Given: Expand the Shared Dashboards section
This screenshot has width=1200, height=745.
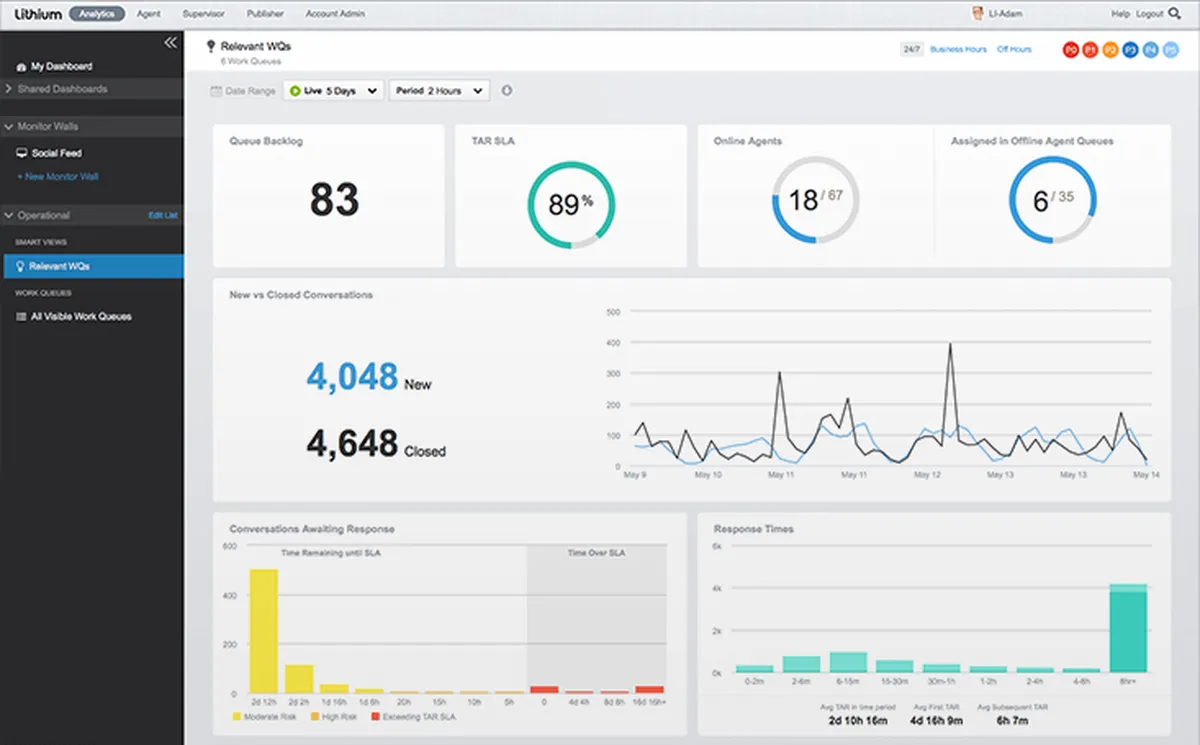Looking at the screenshot, I should (62, 89).
